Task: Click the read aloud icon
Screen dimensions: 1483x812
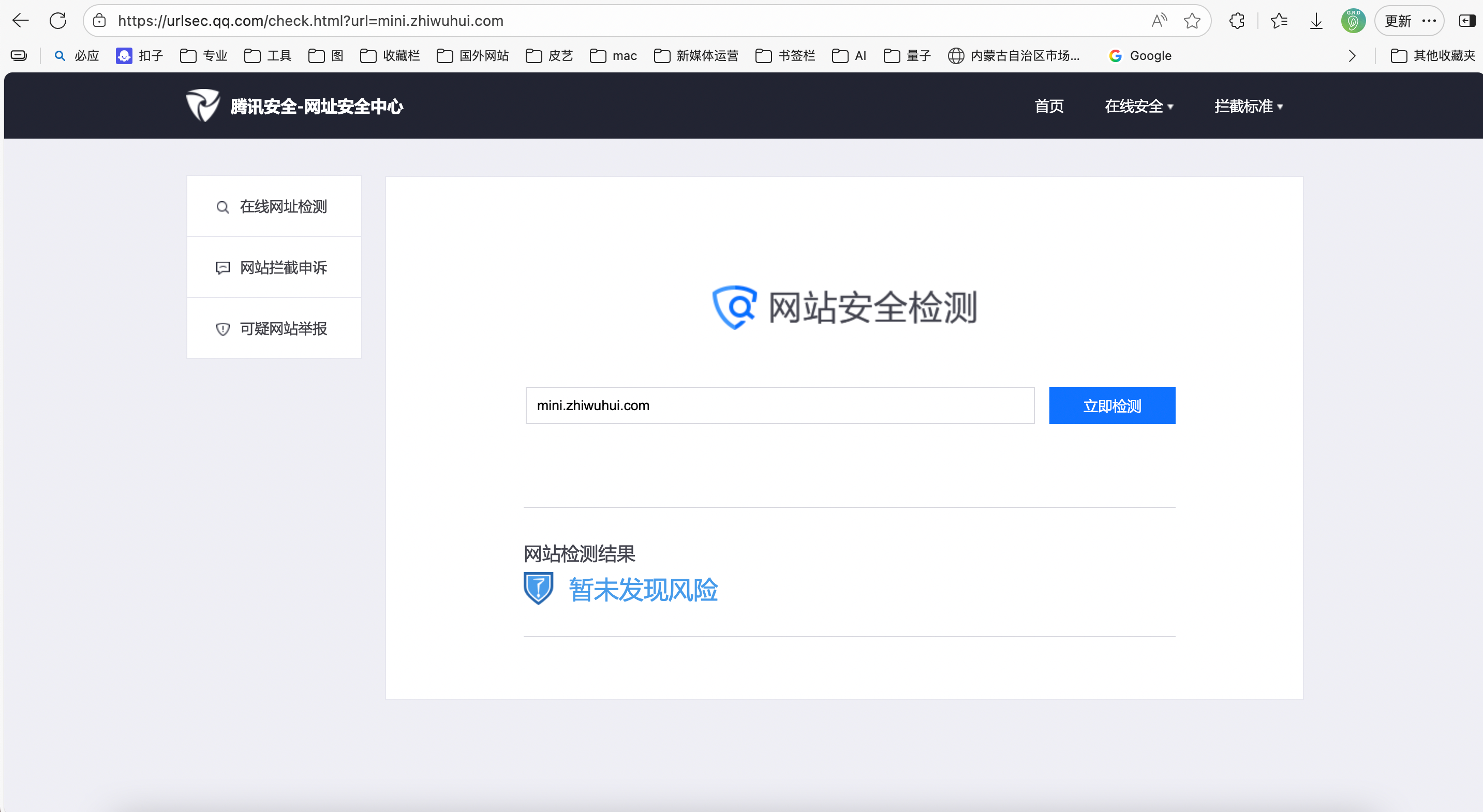Action: 1159,21
